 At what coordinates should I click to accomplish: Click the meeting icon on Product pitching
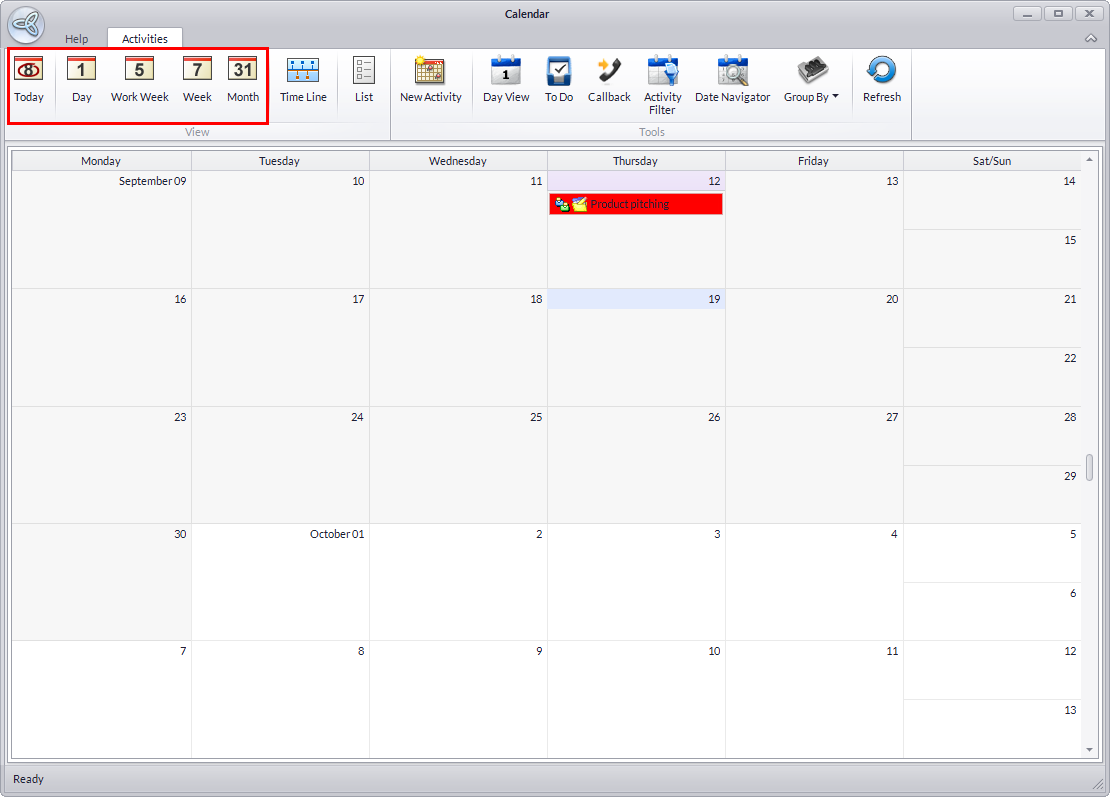point(562,205)
